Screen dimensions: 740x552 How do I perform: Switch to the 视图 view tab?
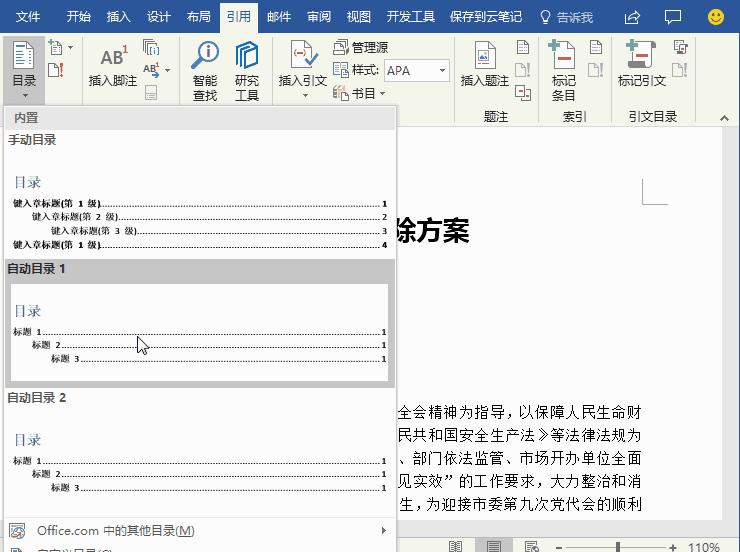[x=359, y=17]
